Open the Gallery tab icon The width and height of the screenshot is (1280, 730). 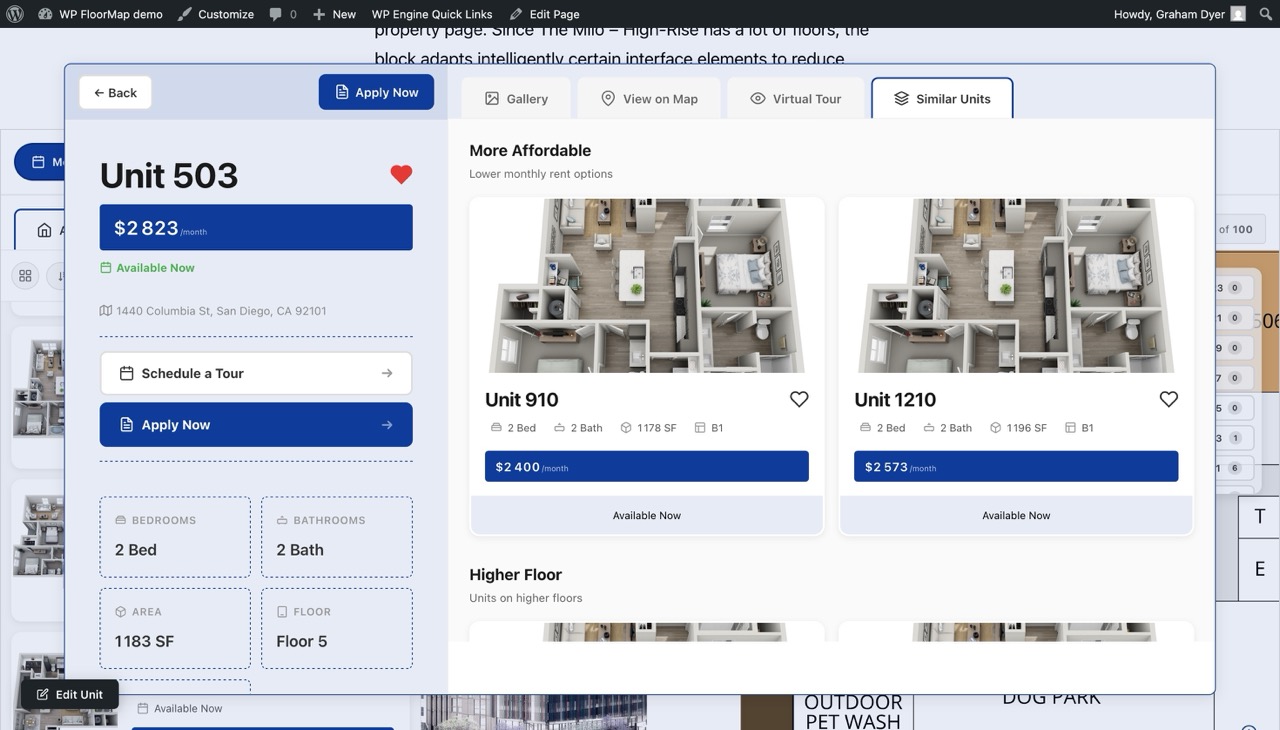pos(490,98)
